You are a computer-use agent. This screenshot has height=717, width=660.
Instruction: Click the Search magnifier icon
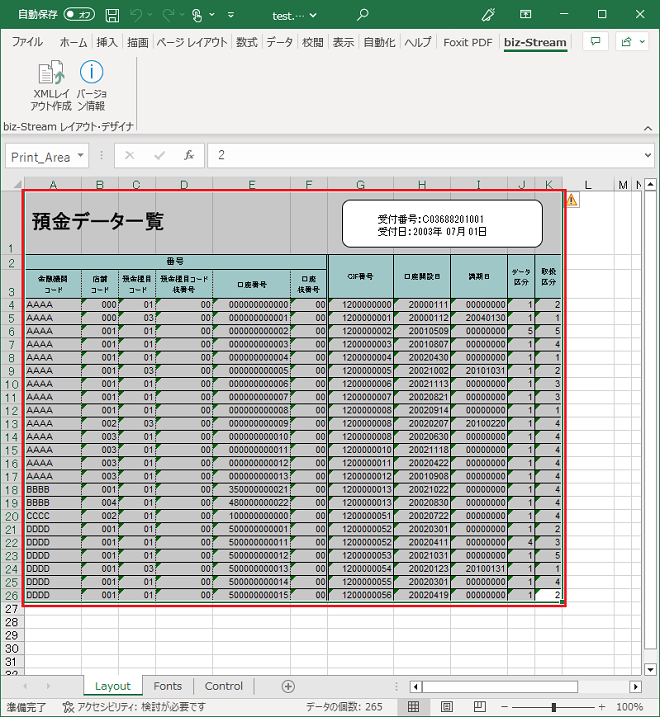point(362,15)
